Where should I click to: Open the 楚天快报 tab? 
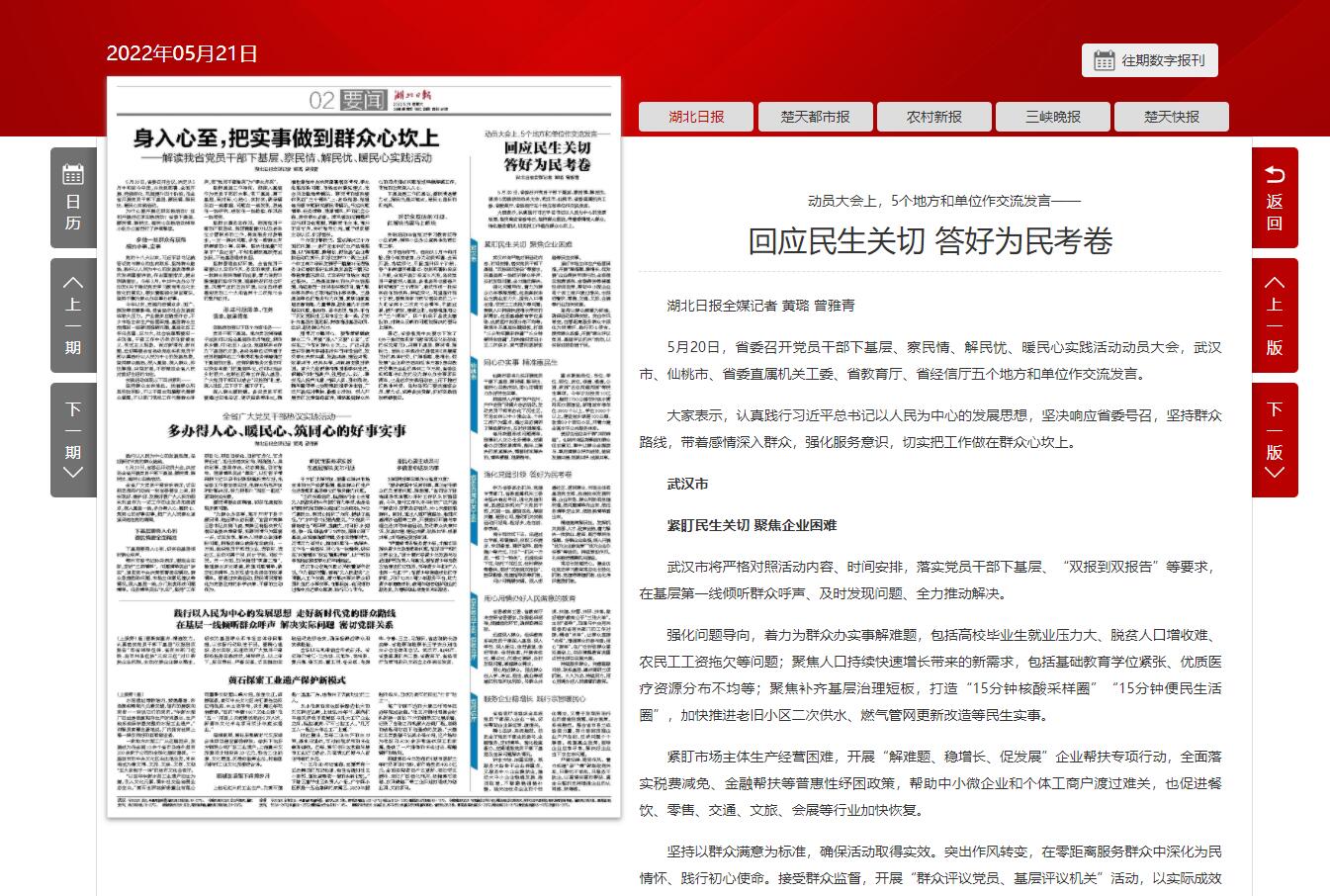tap(1172, 117)
